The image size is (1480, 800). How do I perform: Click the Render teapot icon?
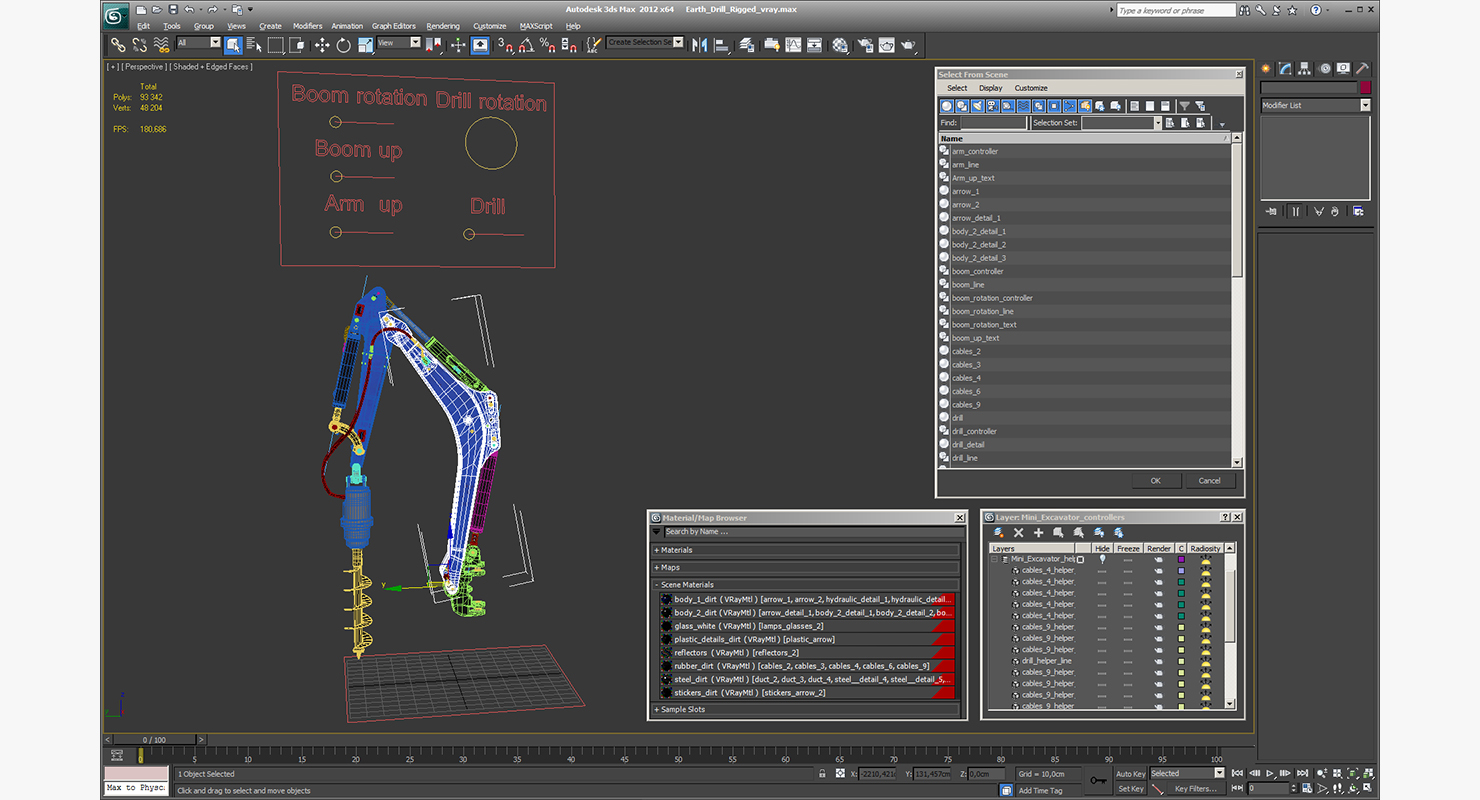pyautogui.click(x=907, y=45)
